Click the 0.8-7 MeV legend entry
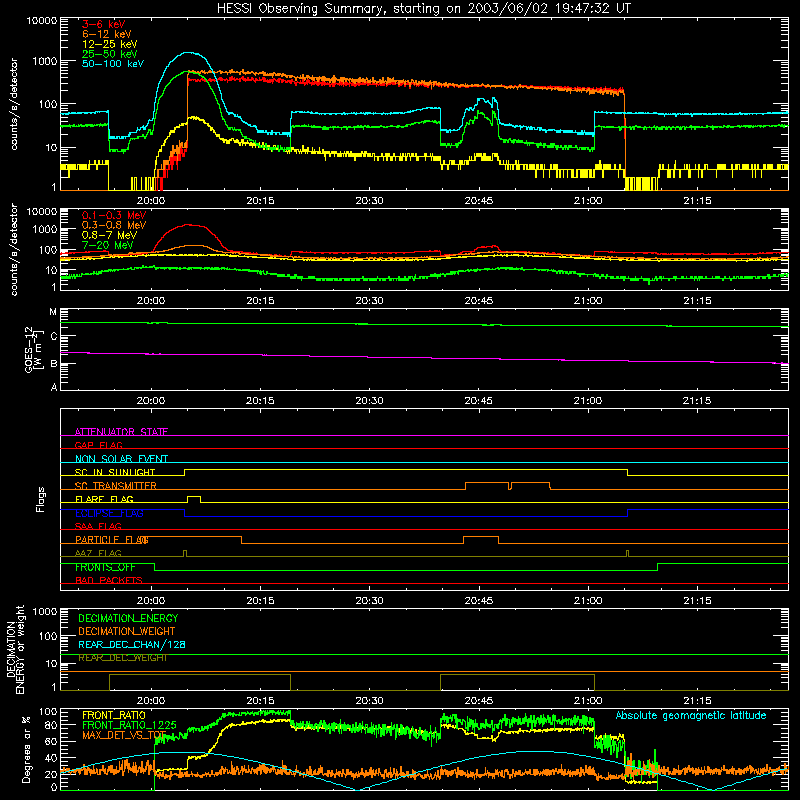The width and height of the screenshot is (800, 800). [109, 235]
